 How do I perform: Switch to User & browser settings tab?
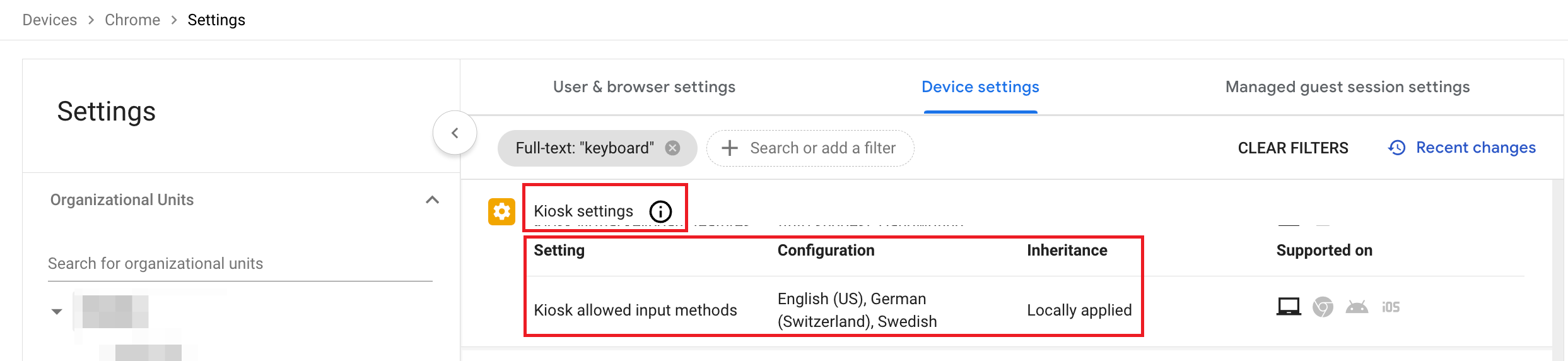click(x=644, y=87)
